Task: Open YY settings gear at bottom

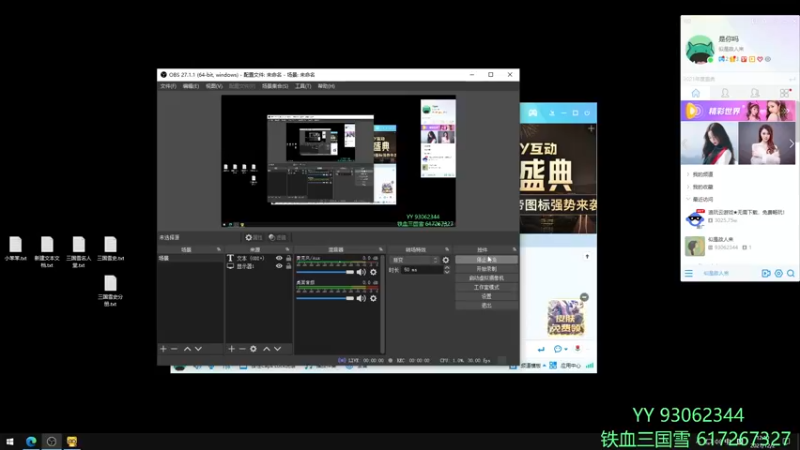Action: (x=779, y=273)
